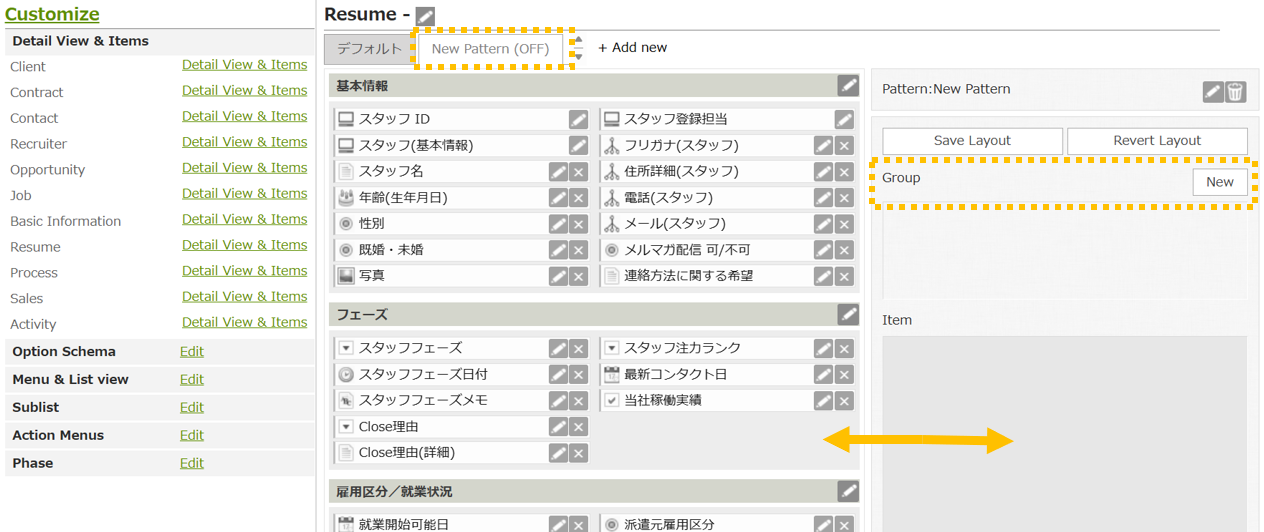Edit the 年齢(生年月日) field
The height and width of the screenshot is (532, 1264).
point(558,198)
